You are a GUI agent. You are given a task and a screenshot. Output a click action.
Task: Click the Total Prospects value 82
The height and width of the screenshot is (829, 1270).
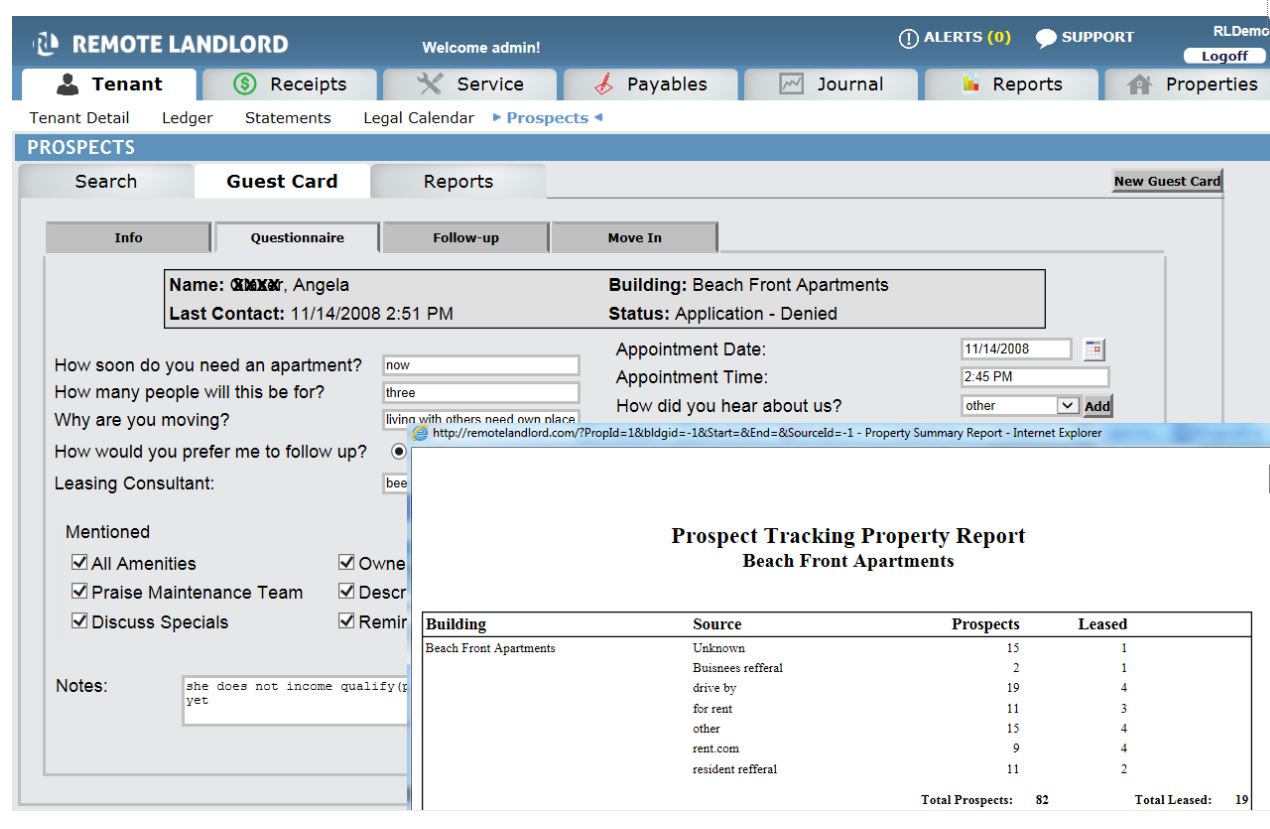pyautogui.click(x=1042, y=800)
